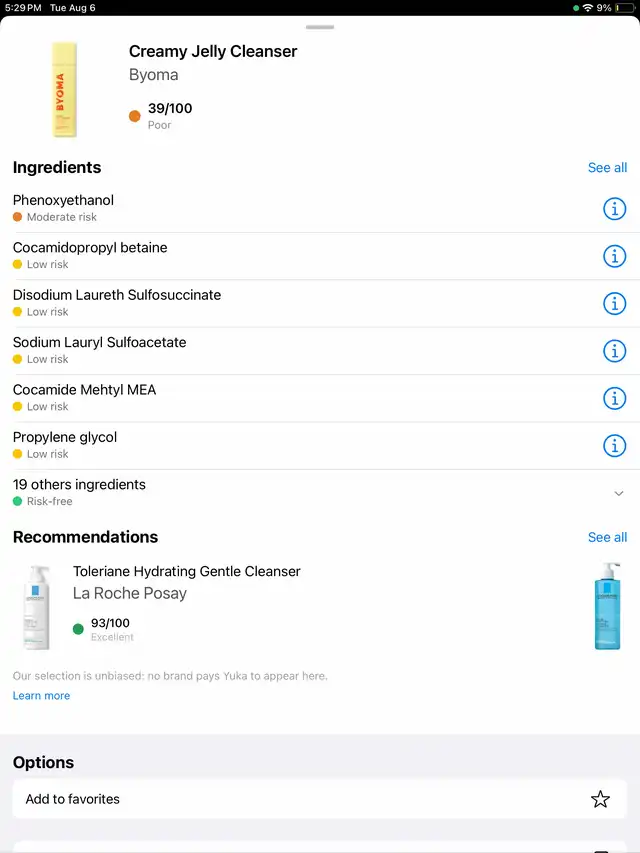See all recommendations
The height and width of the screenshot is (853, 640).
pos(607,537)
